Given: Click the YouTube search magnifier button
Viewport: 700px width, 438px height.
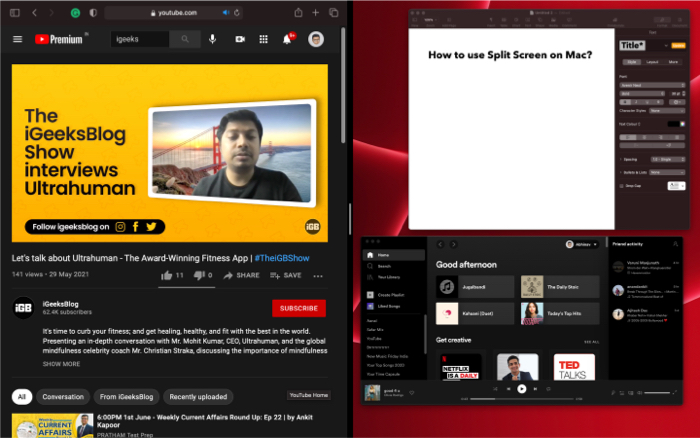Looking at the screenshot, I should pos(185,39).
